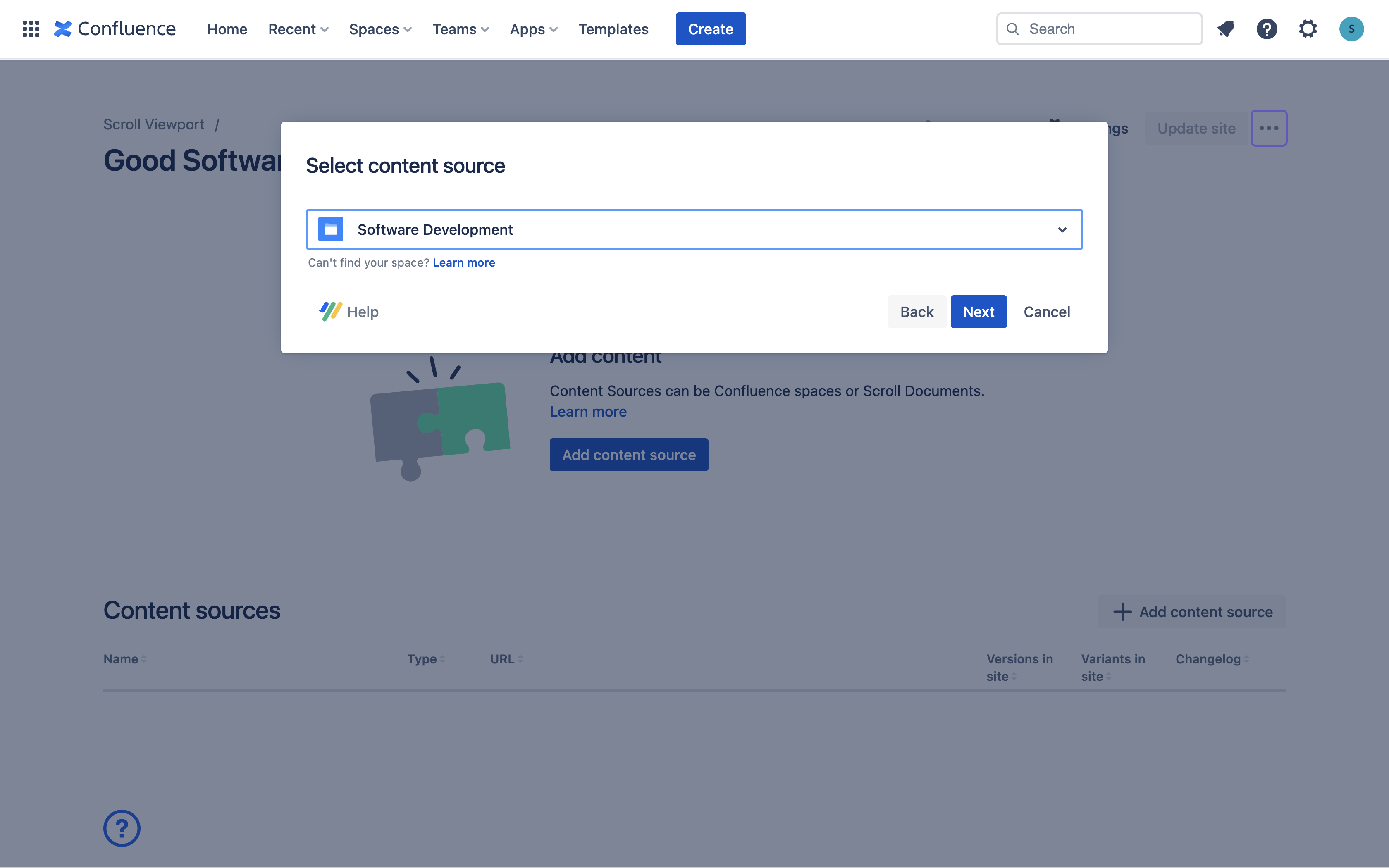Image resolution: width=1389 pixels, height=868 pixels.
Task: Focus the Search input field
Action: pos(1099,29)
